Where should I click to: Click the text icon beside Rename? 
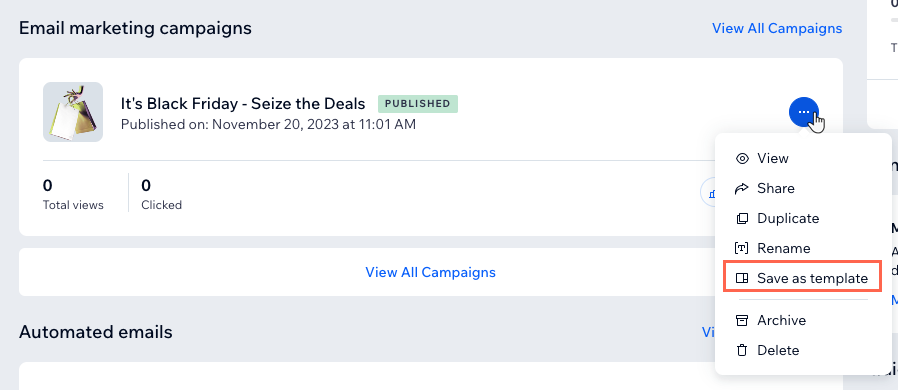pyautogui.click(x=742, y=249)
